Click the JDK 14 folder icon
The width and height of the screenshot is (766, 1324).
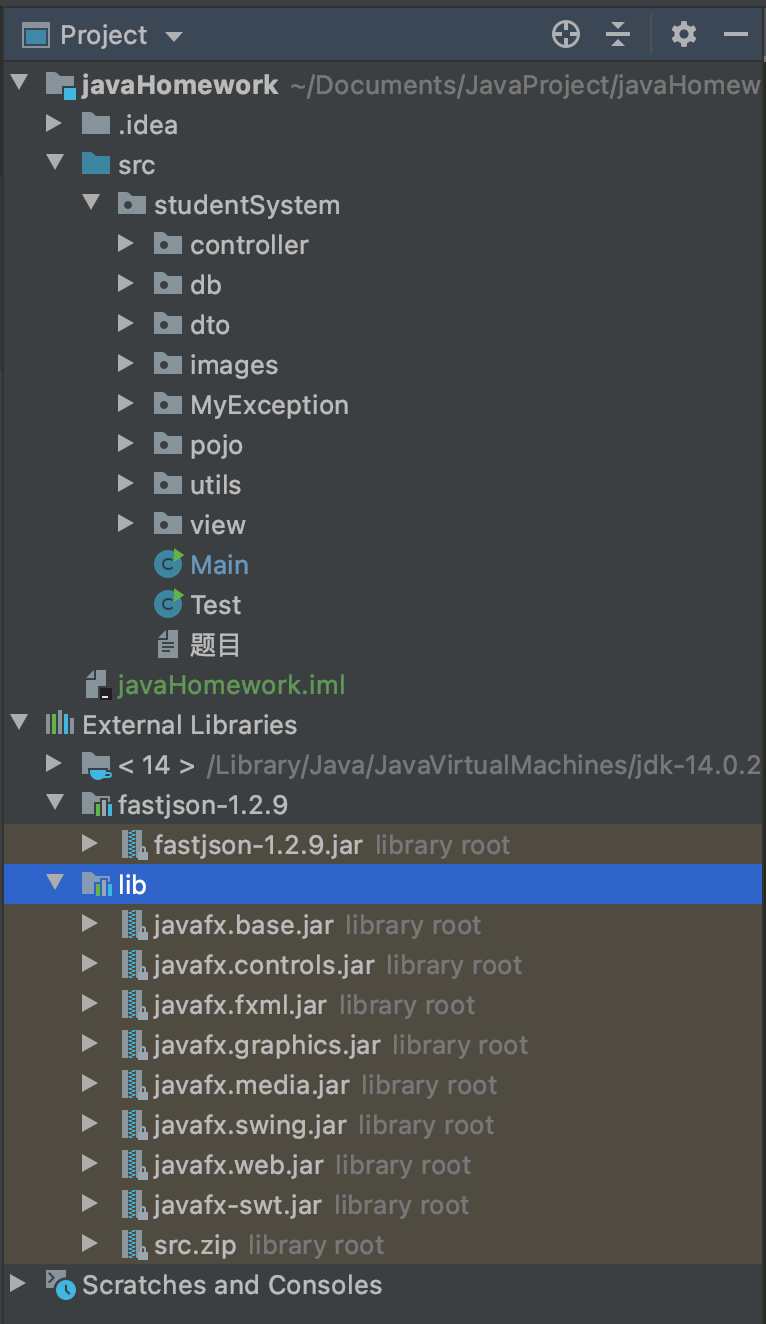pos(96,765)
